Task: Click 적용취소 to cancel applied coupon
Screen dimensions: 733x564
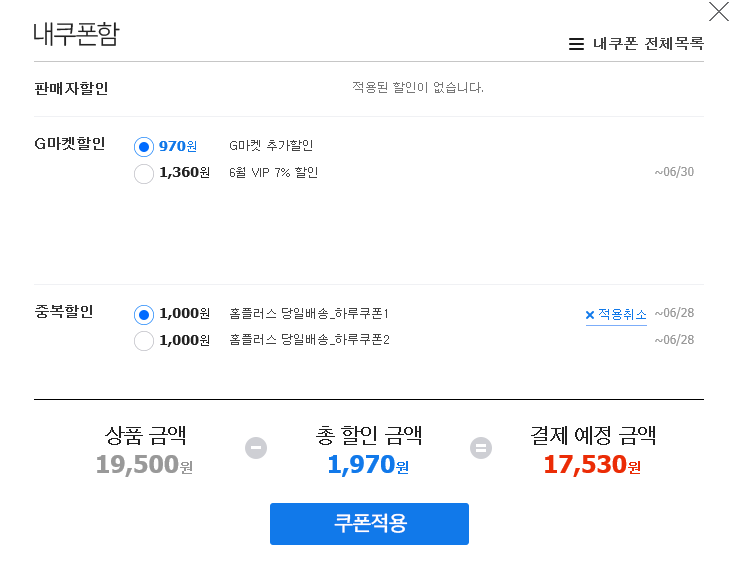Action: pos(622,315)
